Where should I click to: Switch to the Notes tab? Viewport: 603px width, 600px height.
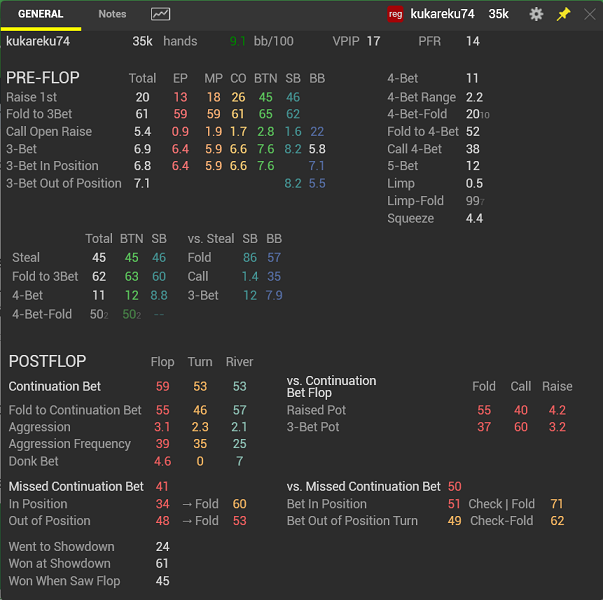tap(112, 14)
